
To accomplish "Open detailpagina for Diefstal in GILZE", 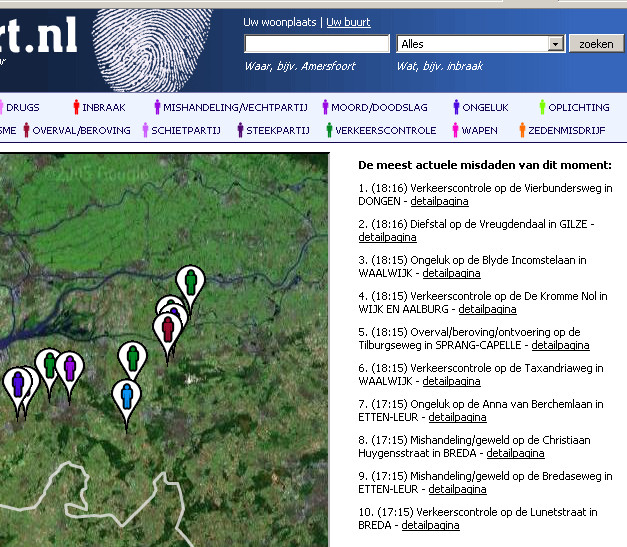I will click(387, 237).
